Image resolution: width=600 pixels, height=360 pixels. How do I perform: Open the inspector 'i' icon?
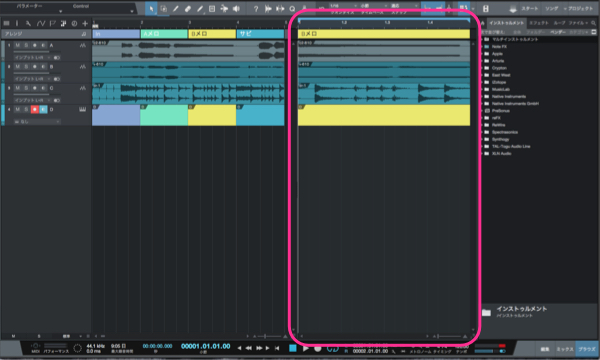tap(17, 23)
